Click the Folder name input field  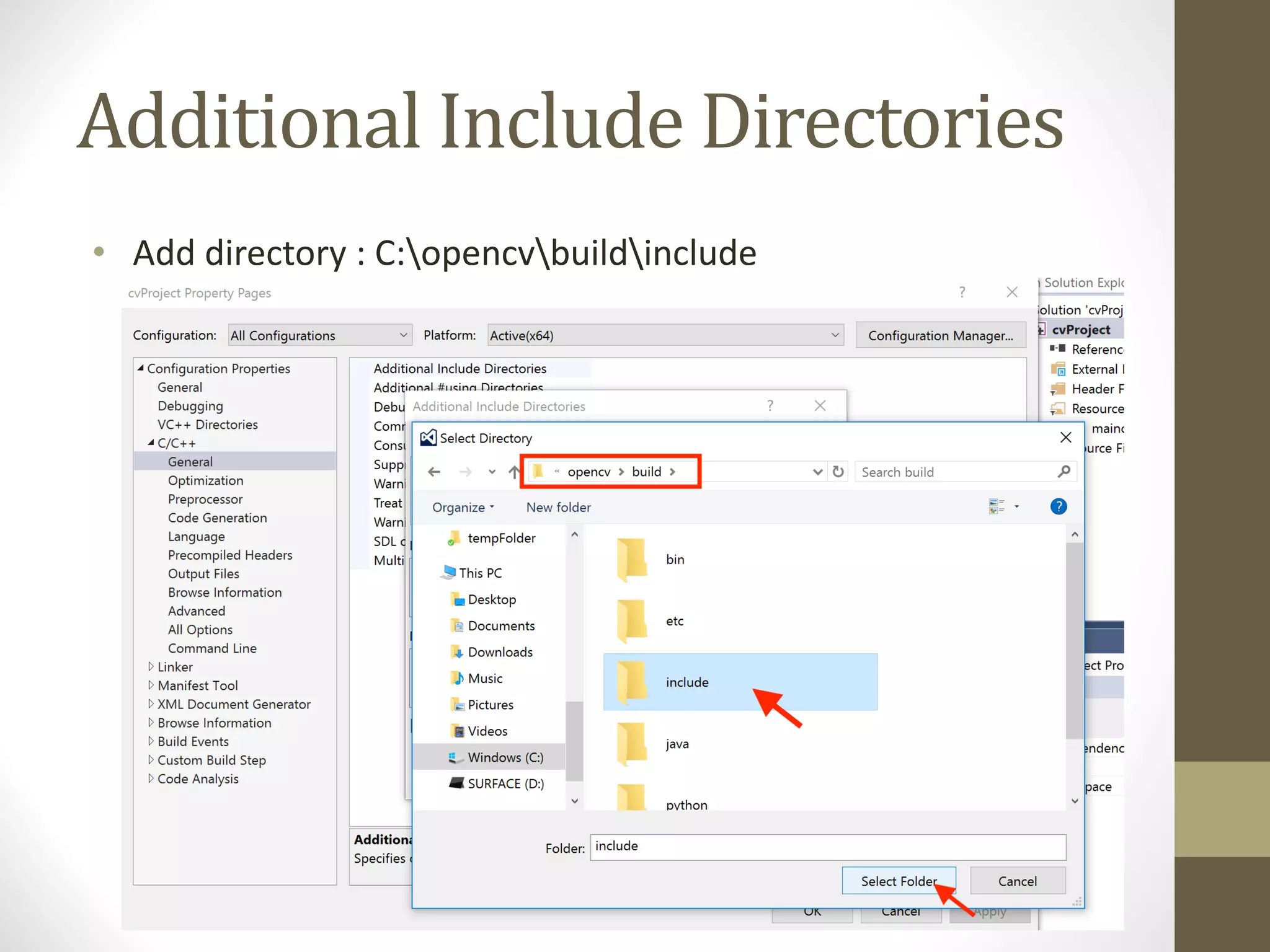tap(827, 847)
